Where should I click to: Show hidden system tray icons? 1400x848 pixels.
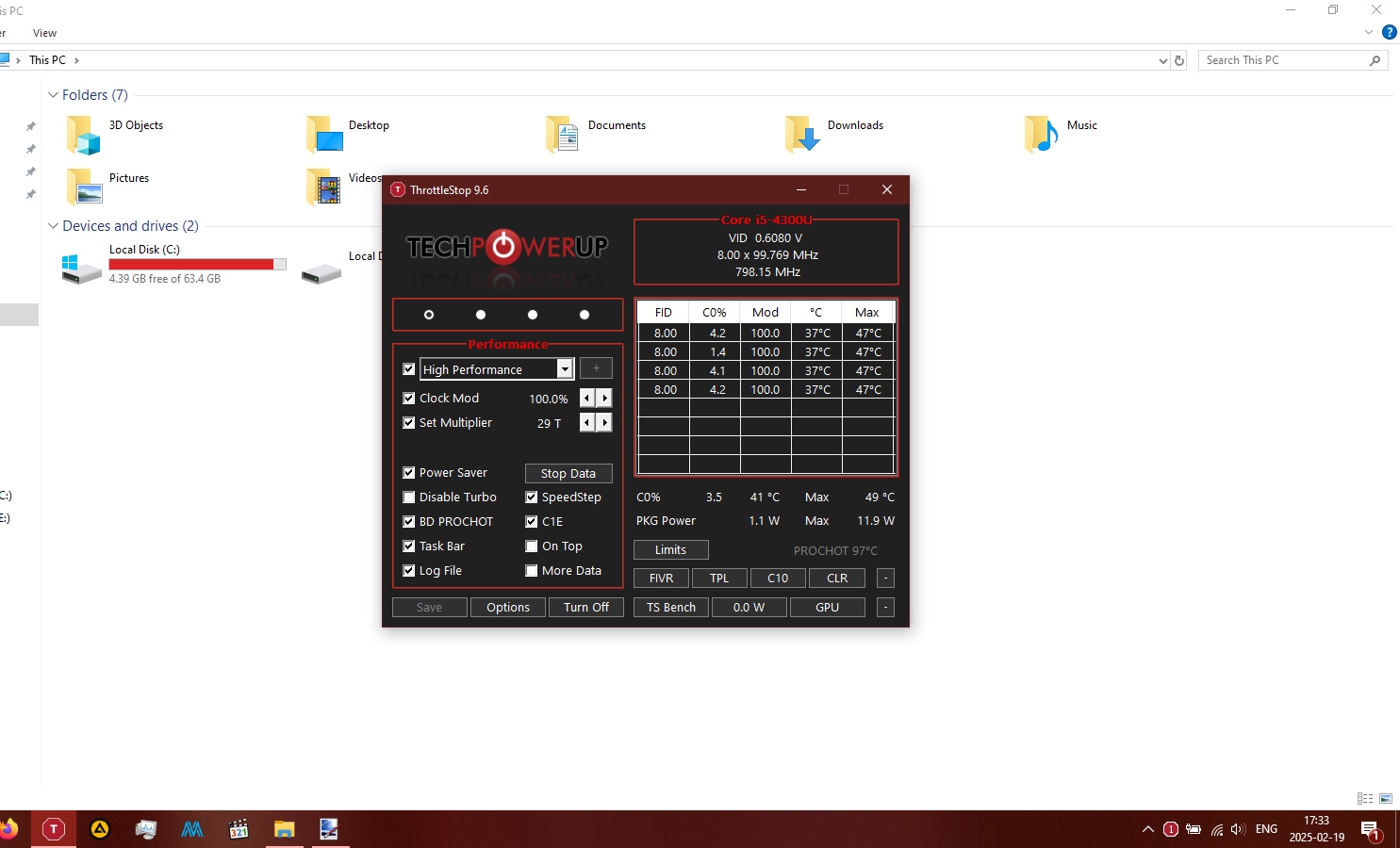(x=1147, y=829)
